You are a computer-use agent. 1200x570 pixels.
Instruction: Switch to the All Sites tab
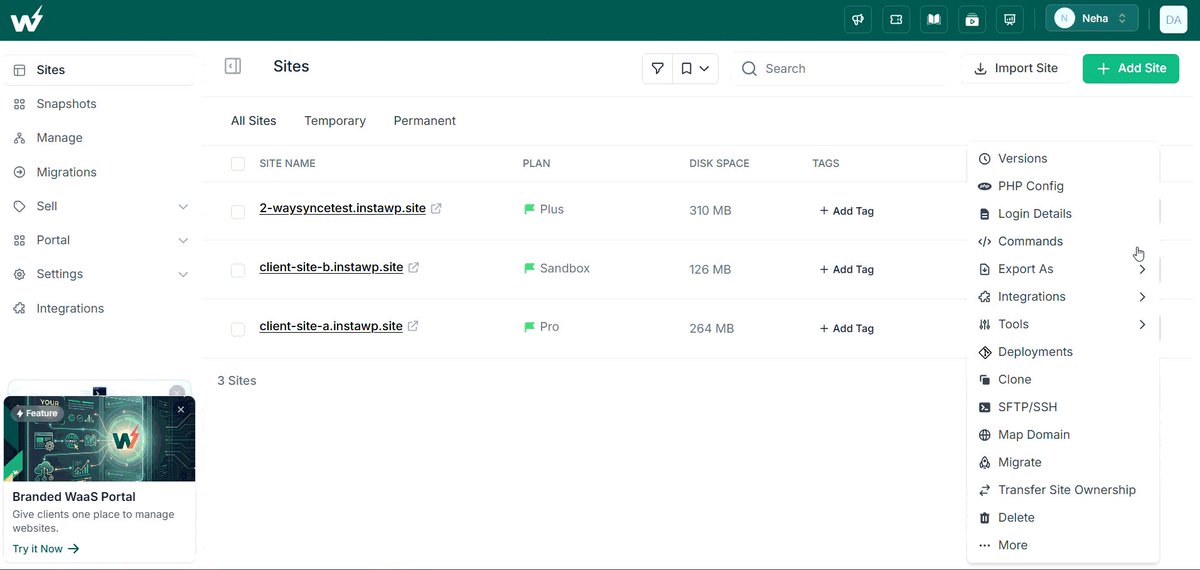pos(253,121)
